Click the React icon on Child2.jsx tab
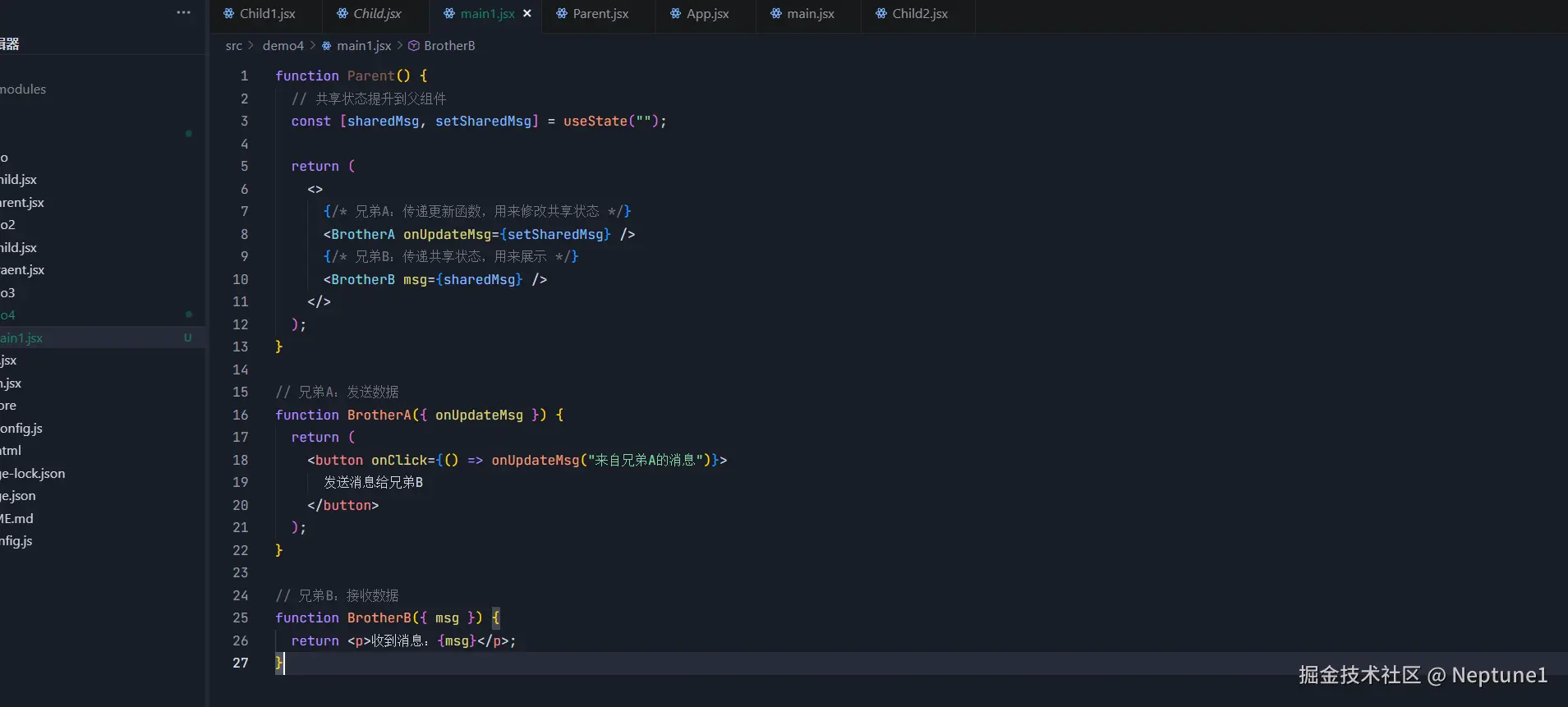 click(881, 14)
